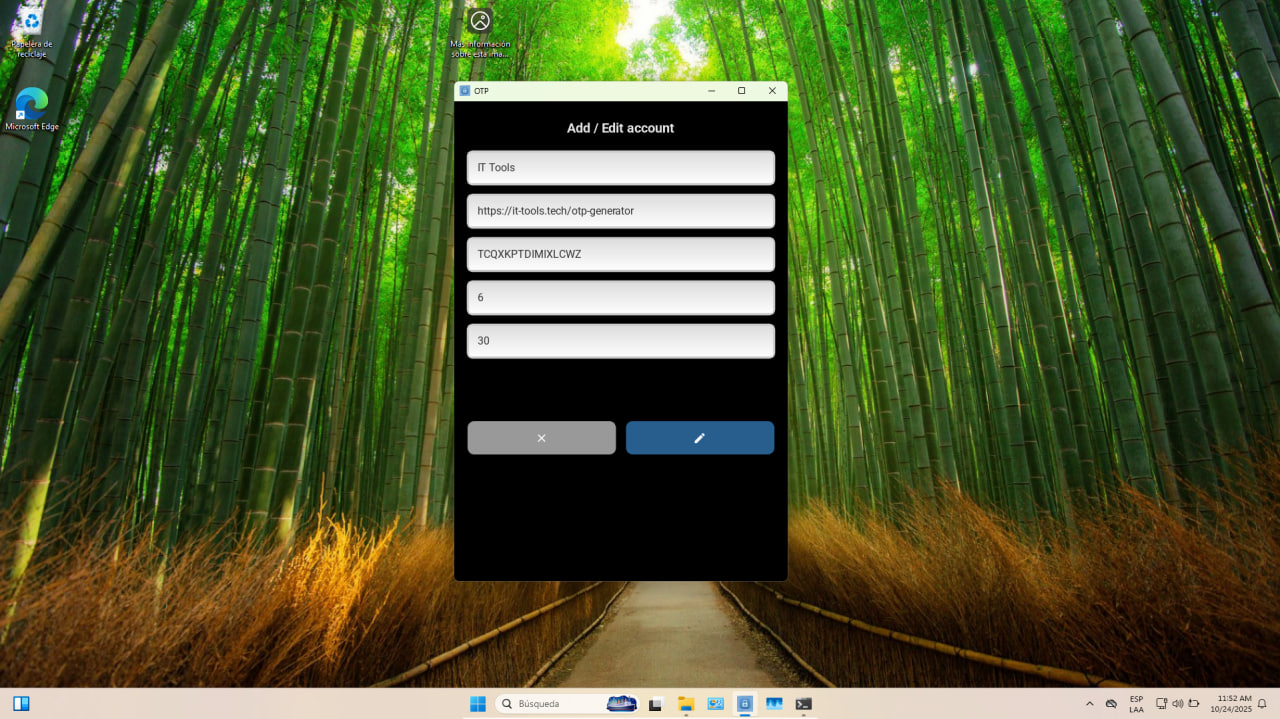Image resolution: width=1280 pixels, height=719 pixels.
Task: Open the Windows Start menu
Action: tap(478, 703)
